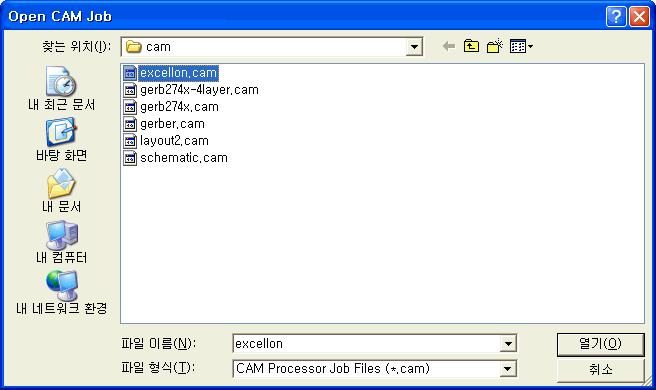Viewport: 656px width, 390px height.
Task: Expand the file name (파일 이름) dropdown arrow
Action: (508, 344)
